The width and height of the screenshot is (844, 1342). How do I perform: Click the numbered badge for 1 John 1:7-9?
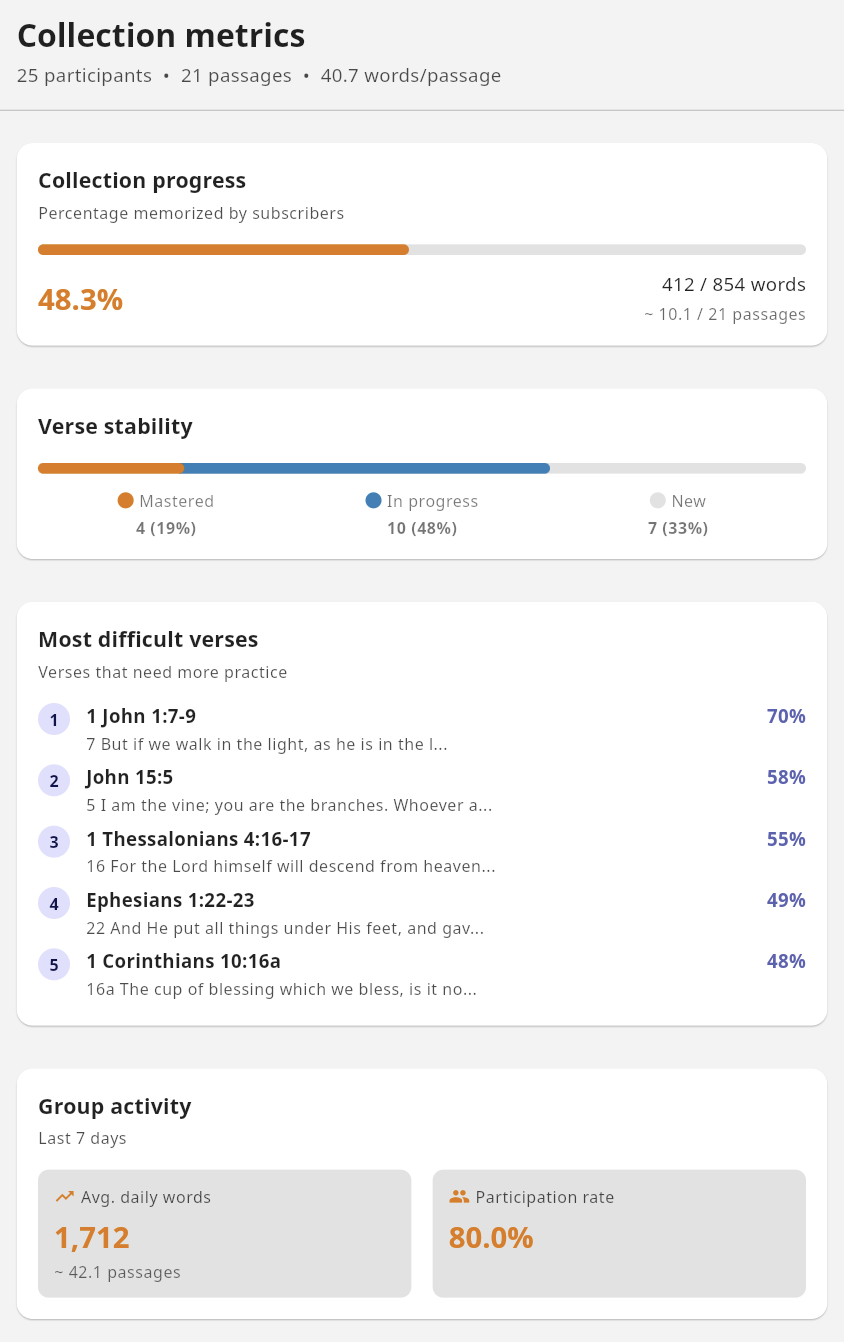click(x=54, y=719)
